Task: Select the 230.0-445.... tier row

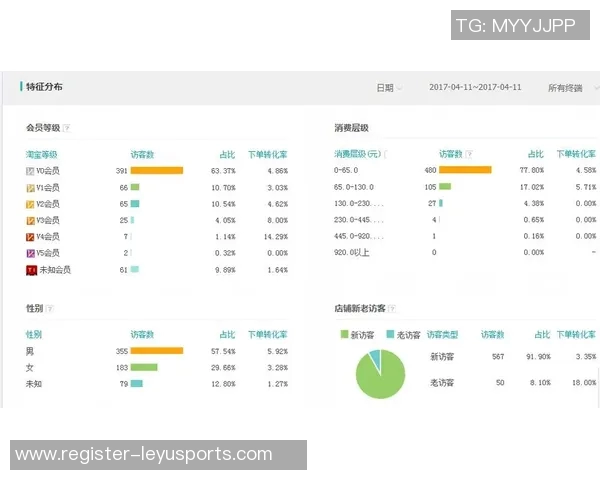Action: [x=359, y=220]
